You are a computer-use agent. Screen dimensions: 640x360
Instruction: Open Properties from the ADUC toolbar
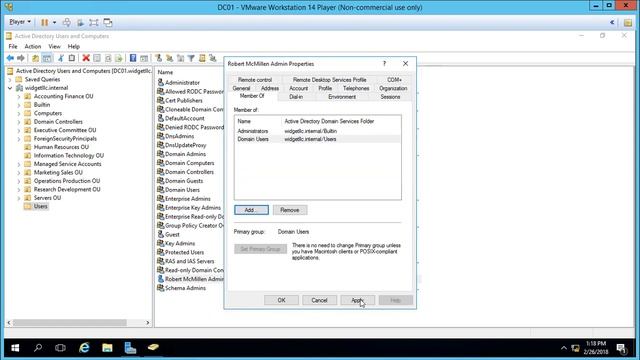point(97,58)
